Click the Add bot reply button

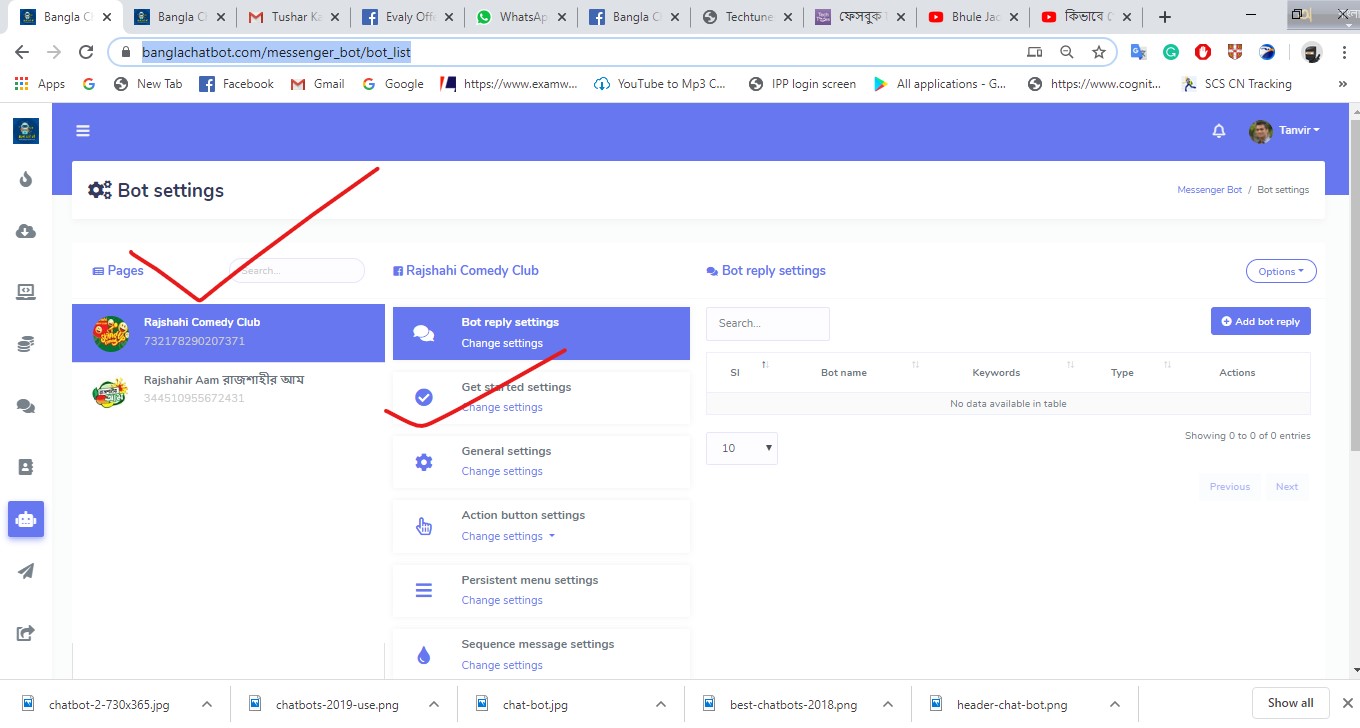coord(1261,321)
